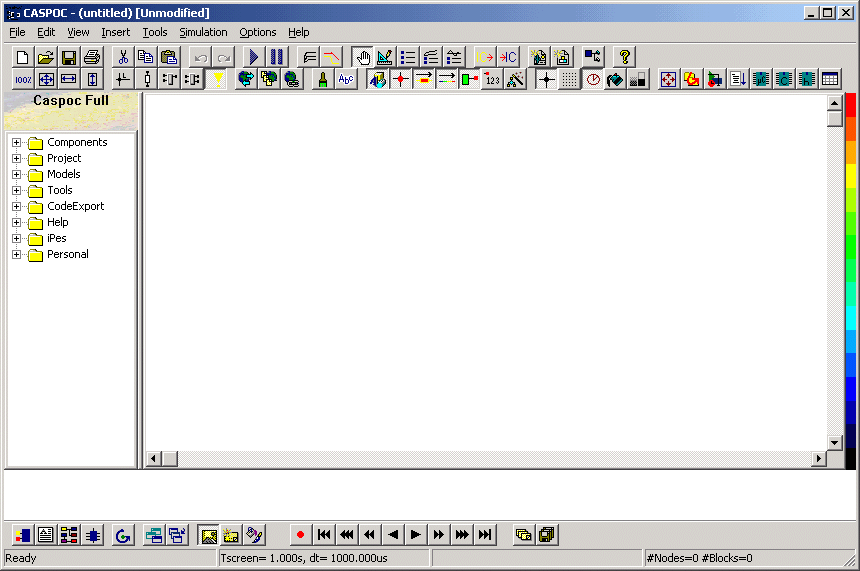Expand the Personal folder node
Image resolution: width=860 pixels, height=571 pixels.
coord(16,255)
